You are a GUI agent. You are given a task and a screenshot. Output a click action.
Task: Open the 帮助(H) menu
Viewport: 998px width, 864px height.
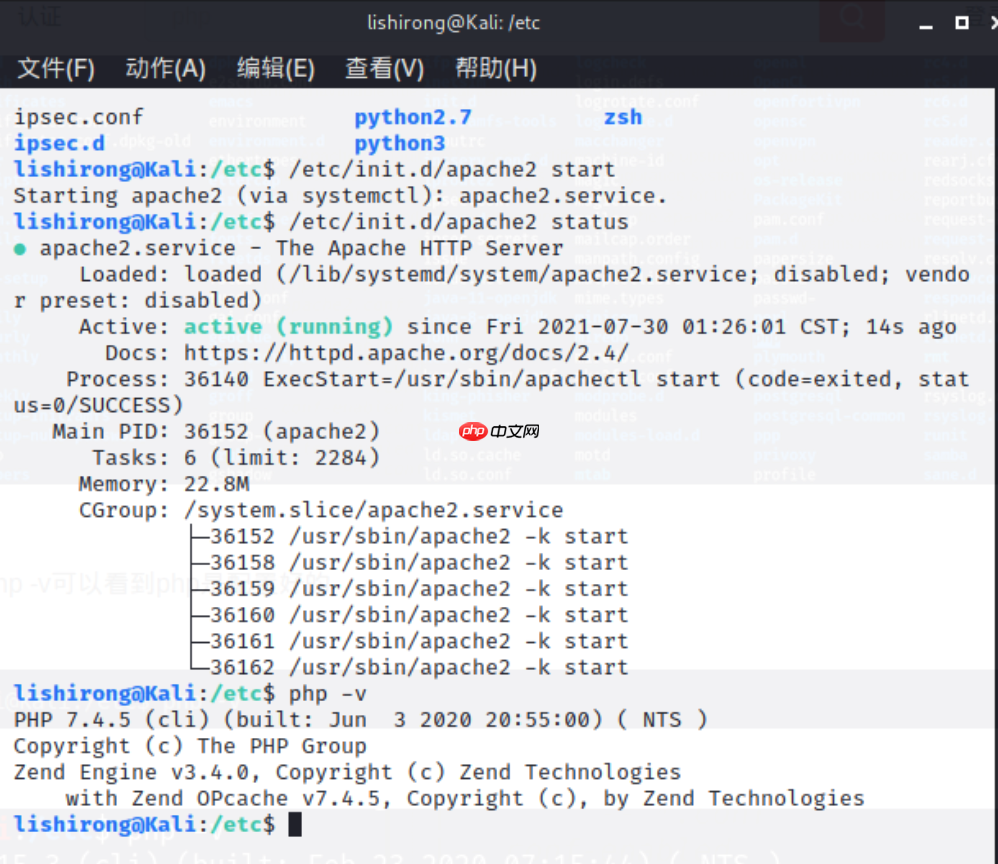[496, 68]
